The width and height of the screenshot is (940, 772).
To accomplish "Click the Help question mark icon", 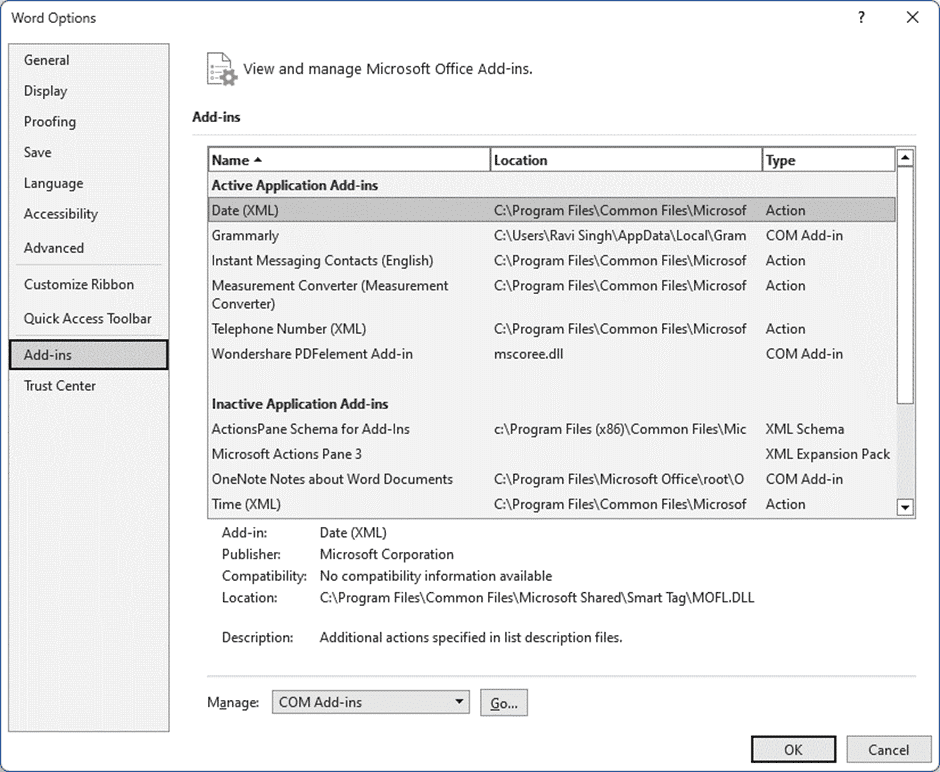I will click(861, 17).
